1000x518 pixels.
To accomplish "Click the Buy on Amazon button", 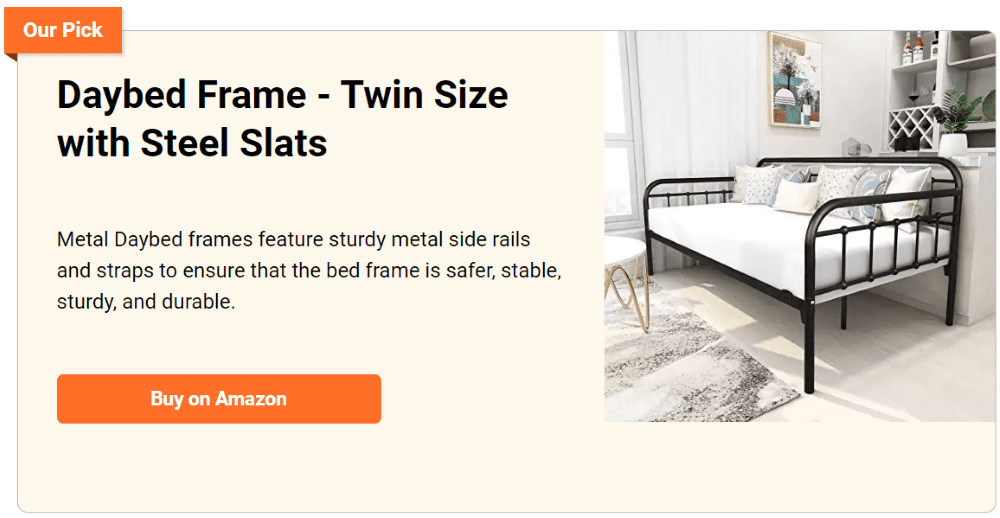I will pos(219,399).
